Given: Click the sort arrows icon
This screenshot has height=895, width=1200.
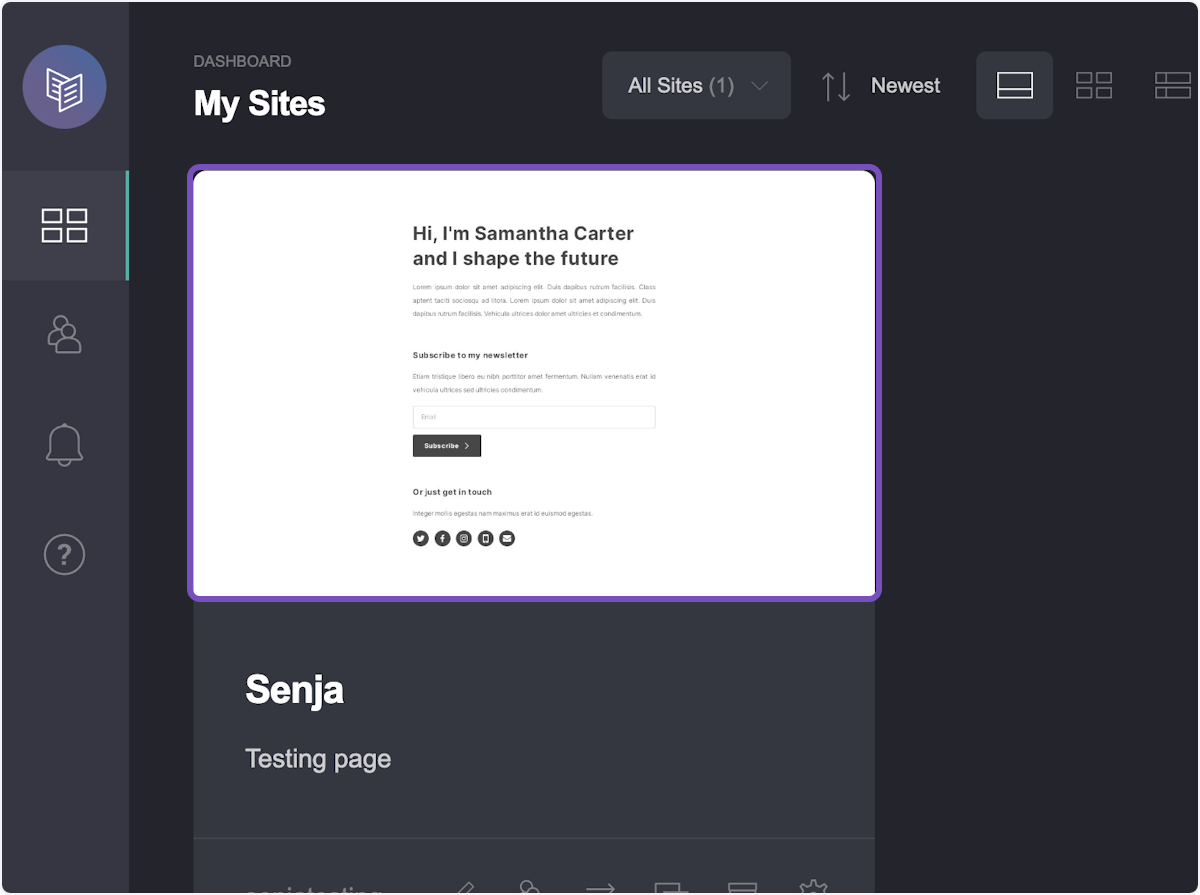Looking at the screenshot, I should pos(836,86).
